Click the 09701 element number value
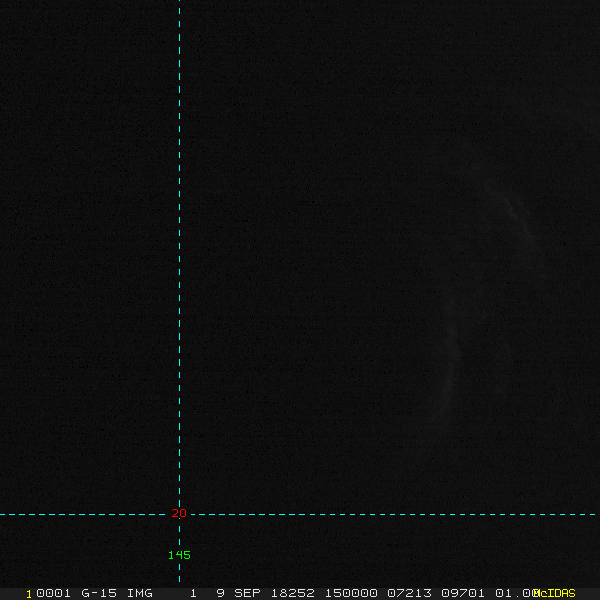Image resolution: width=600 pixels, height=600 pixels. pyautogui.click(x=463, y=593)
